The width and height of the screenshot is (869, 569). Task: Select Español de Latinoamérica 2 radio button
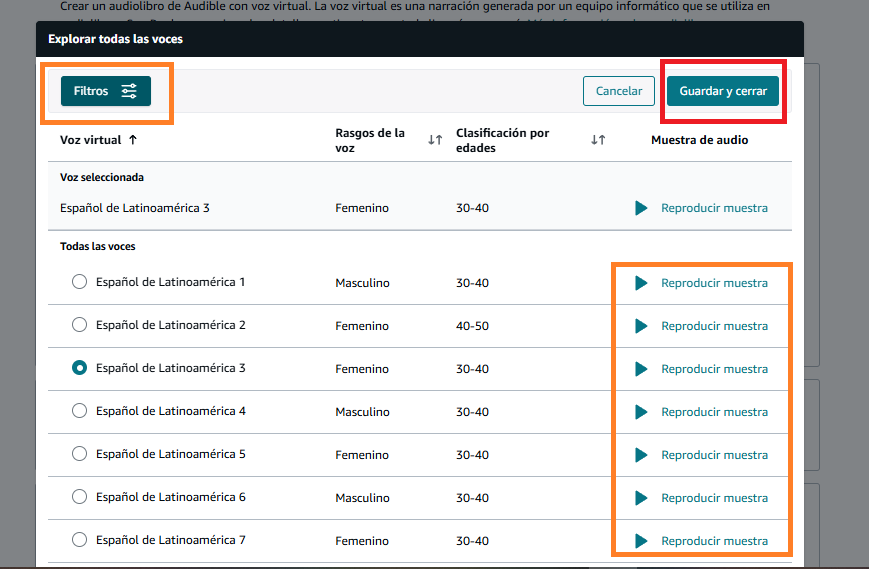pos(79,325)
